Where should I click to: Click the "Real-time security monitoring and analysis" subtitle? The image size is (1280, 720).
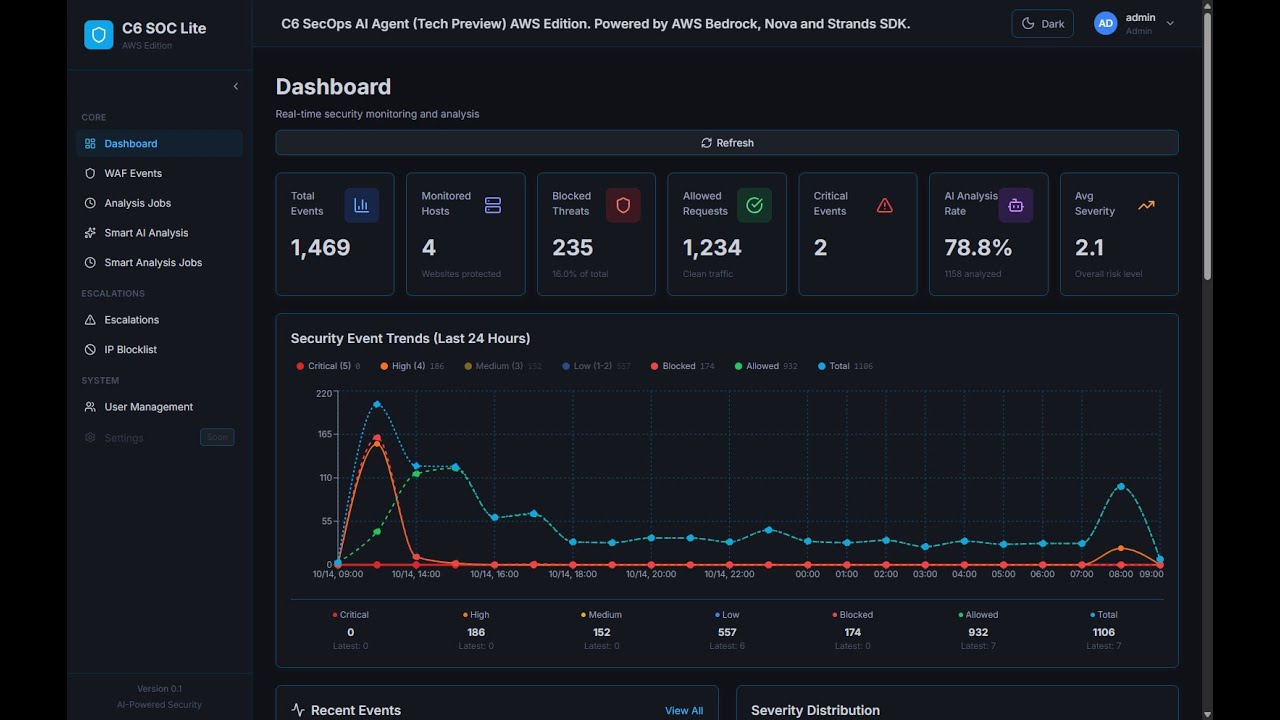[378, 114]
